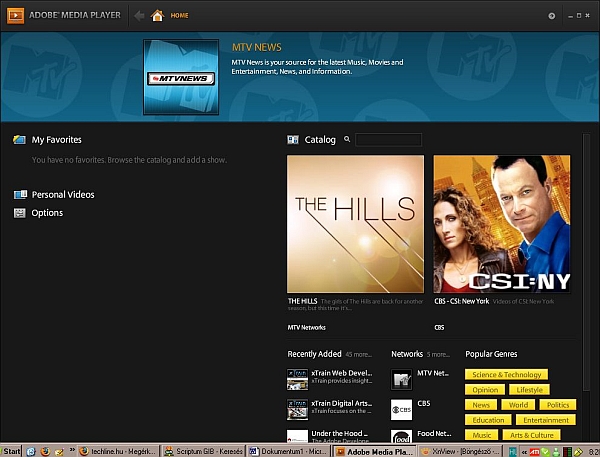Click the ATI tray icon
The width and height of the screenshot is (600, 457).
click(535, 452)
